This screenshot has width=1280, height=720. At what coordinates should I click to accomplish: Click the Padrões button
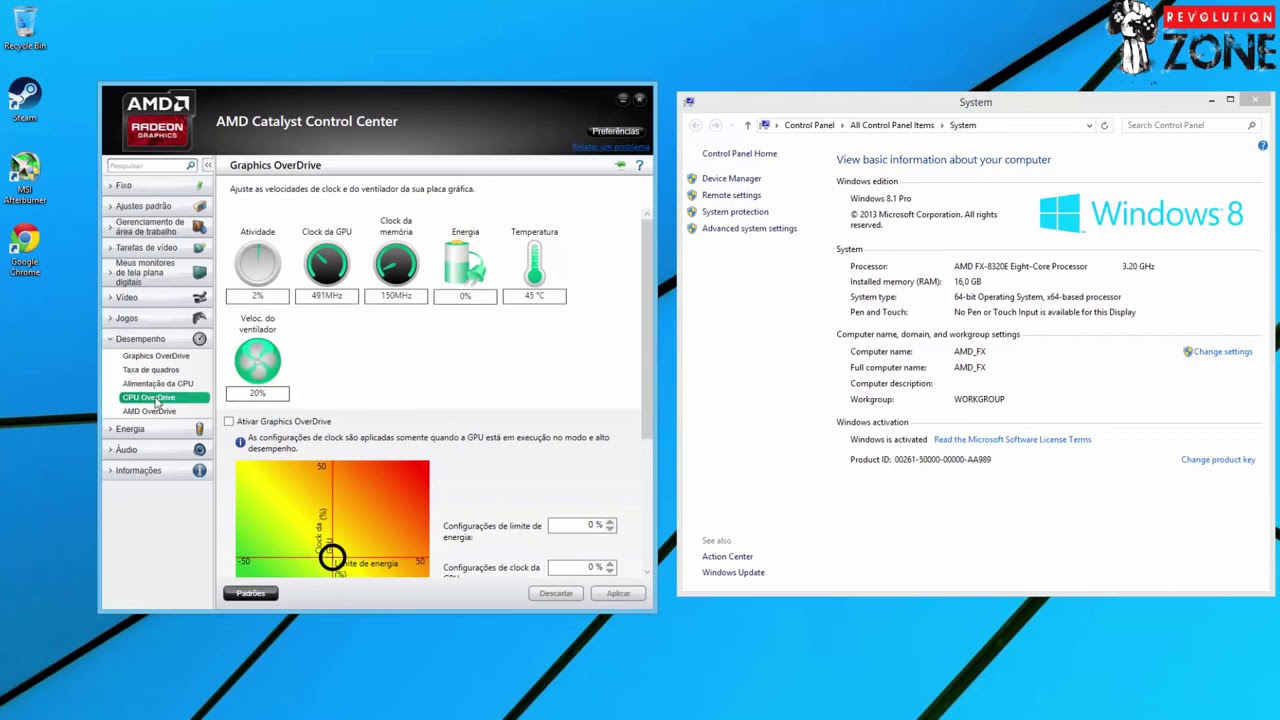coord(250,593)
